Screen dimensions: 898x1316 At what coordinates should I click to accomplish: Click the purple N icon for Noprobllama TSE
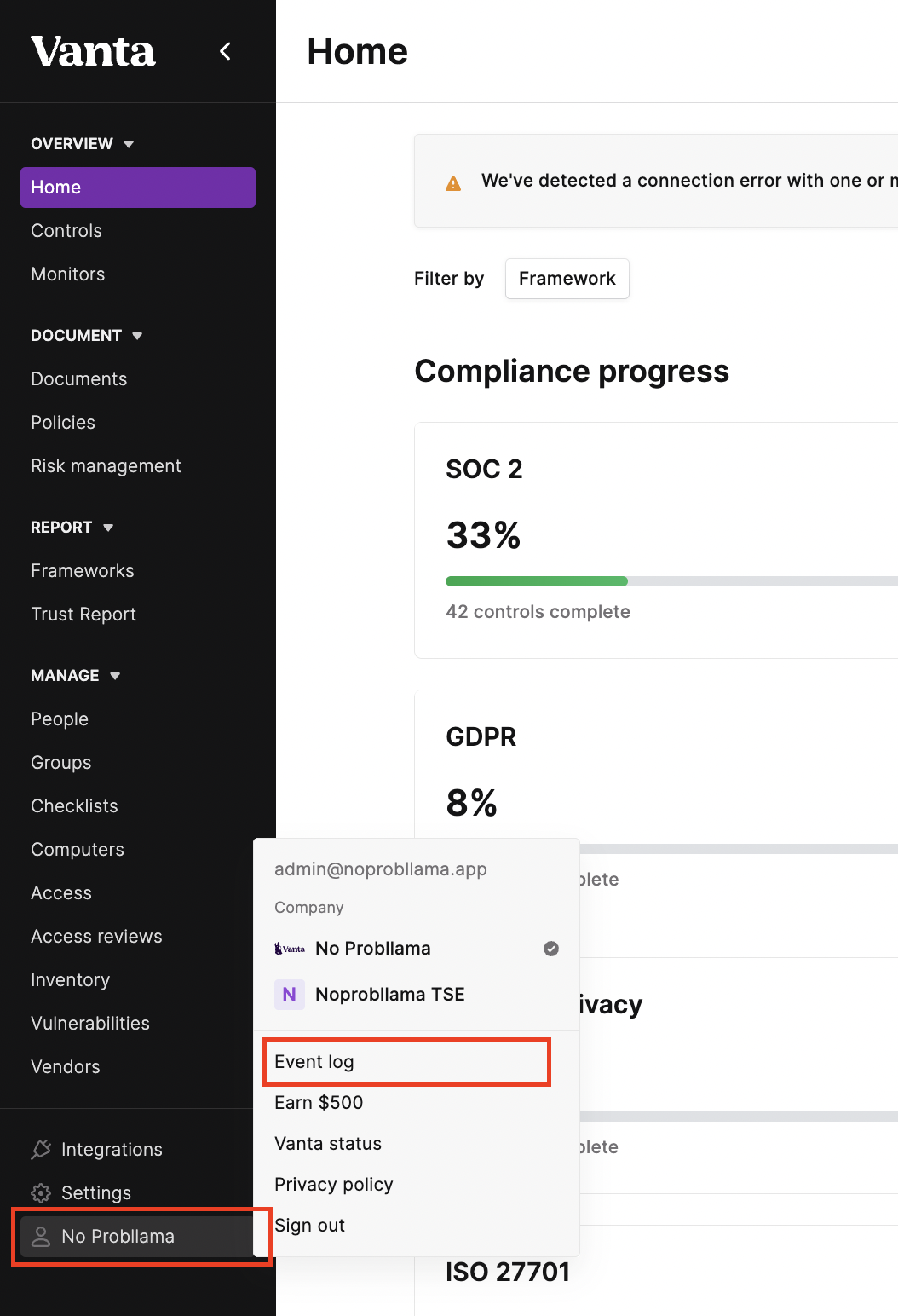[290, 995]
